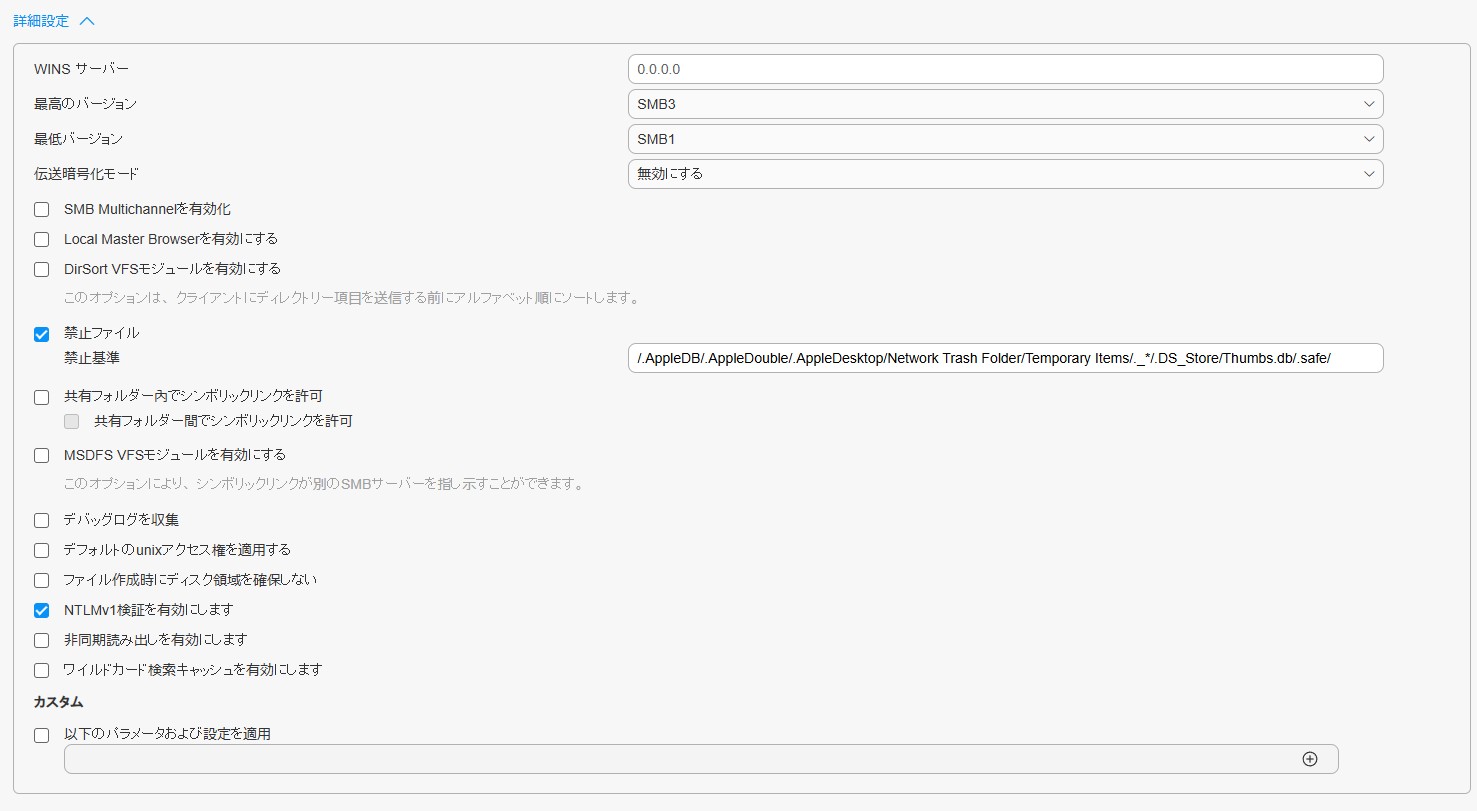Screen dimensions: 1477x811
Task: Enable Local Master Browser checkbox
Action: [x=42, y=240]
